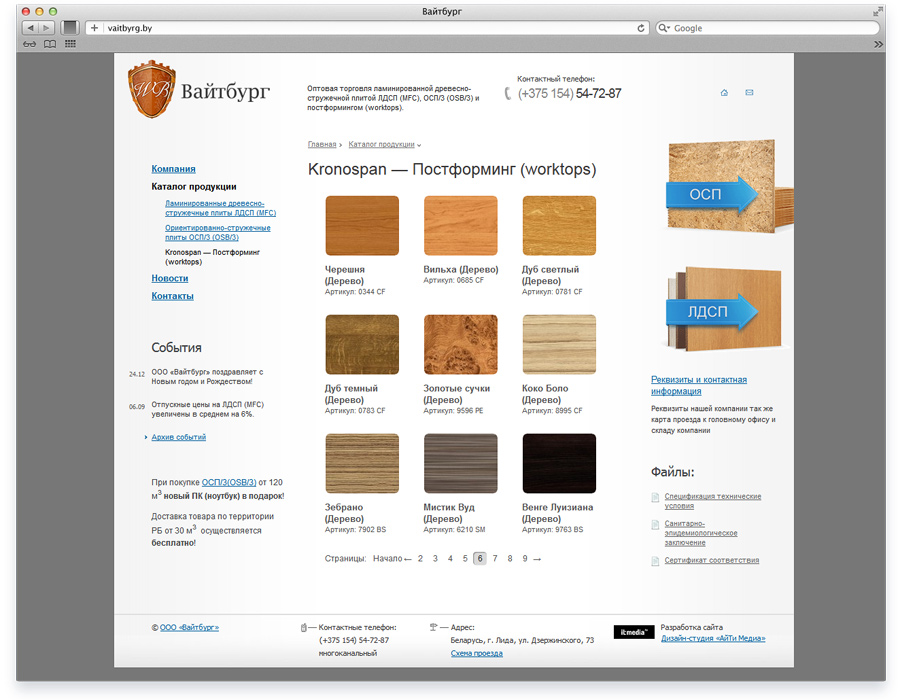The image size is (900, 700).
Task: Open the Reading List glasses icon
Action: click(x=29, y=44)
